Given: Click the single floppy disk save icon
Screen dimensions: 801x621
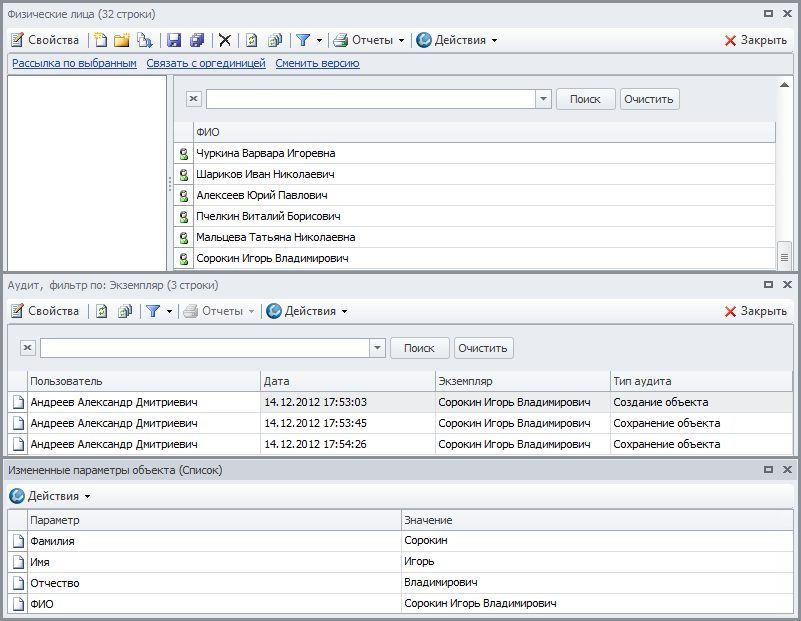Looking at the screenshot, I should click(174, 40).
